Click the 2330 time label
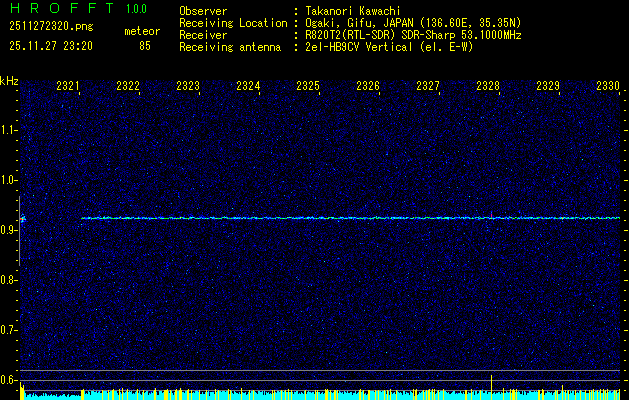The height and width of the screenshot is (400, 629). click(x=608, y=85)
